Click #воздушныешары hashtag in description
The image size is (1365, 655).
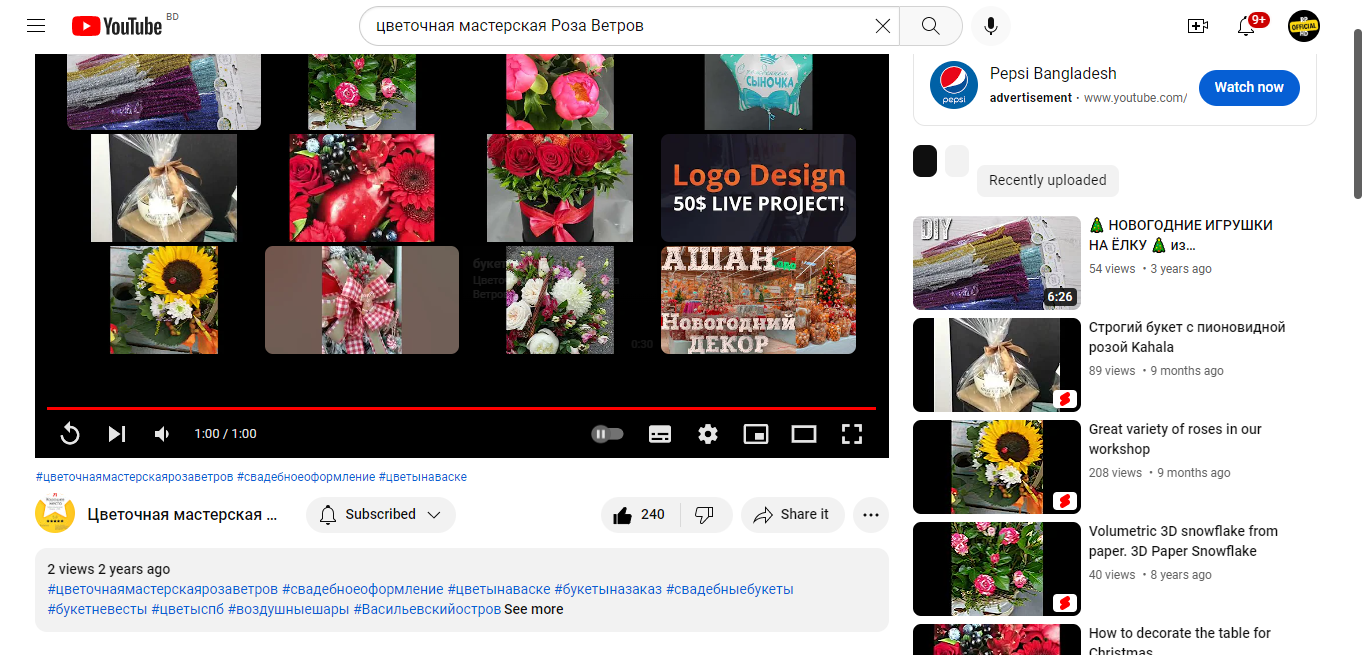click(x=289, y=609)
